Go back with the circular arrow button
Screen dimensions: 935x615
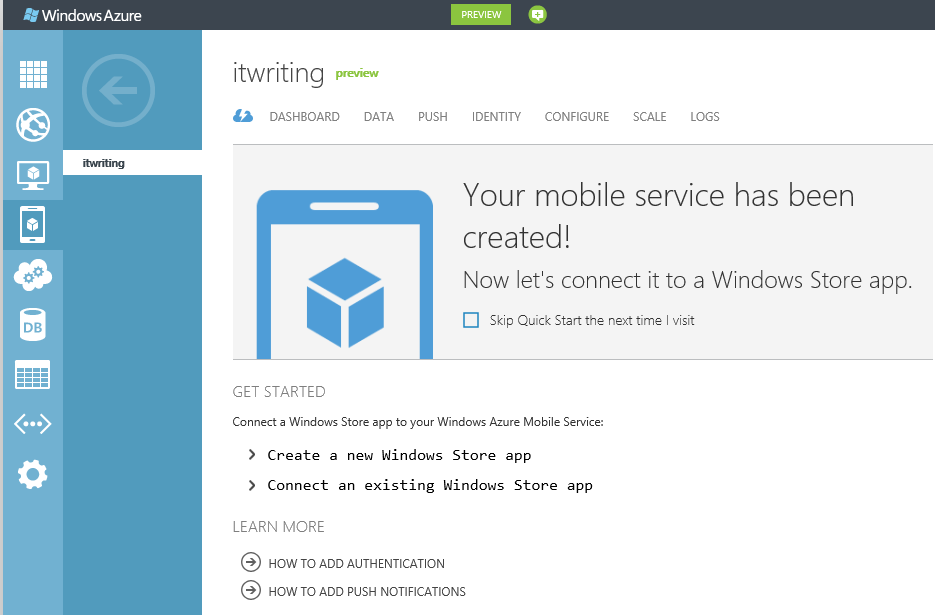pos(118,91)
